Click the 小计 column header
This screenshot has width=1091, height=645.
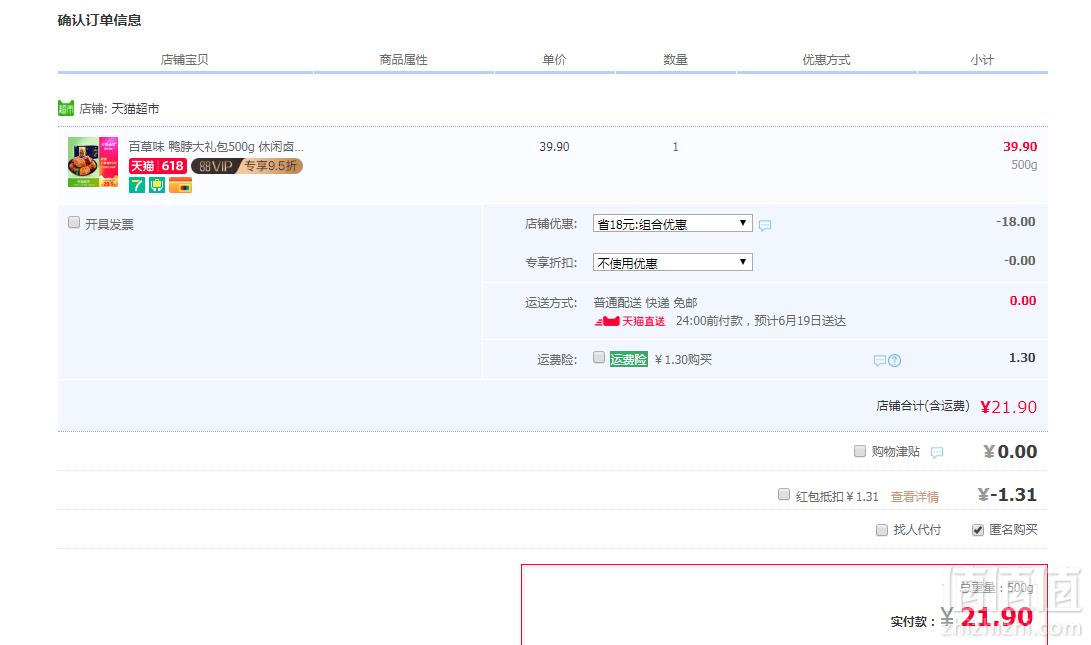pyautogui.click(x=982, y=60)
